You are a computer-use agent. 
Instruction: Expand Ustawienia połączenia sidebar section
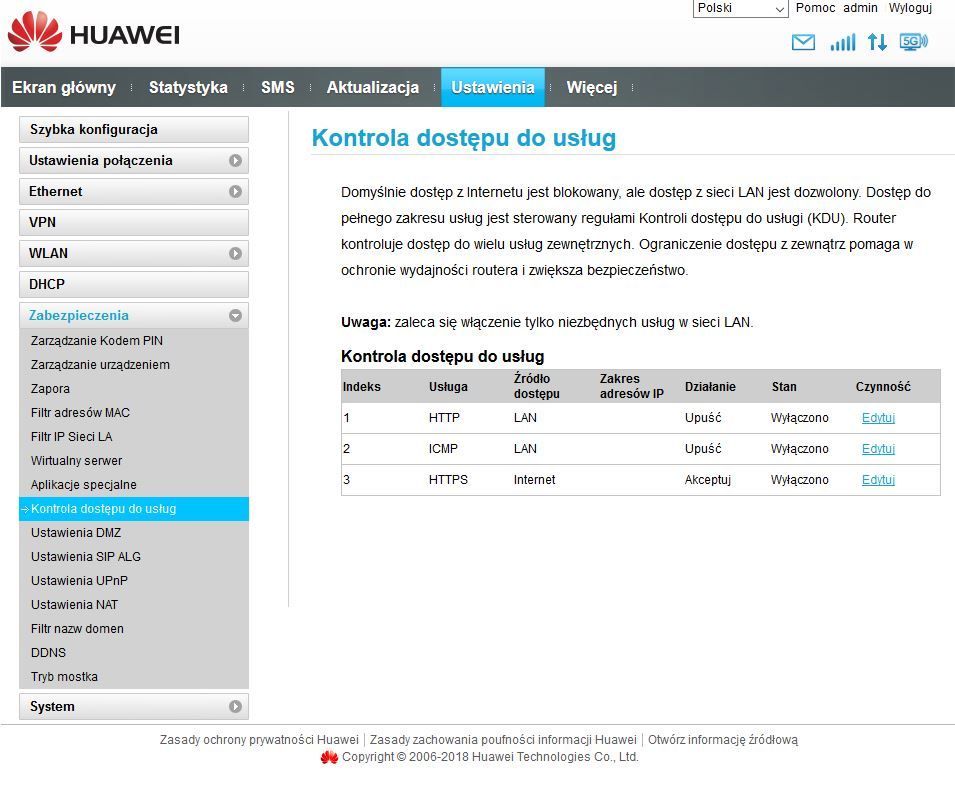pyautogui.click(x=133, y=161)
